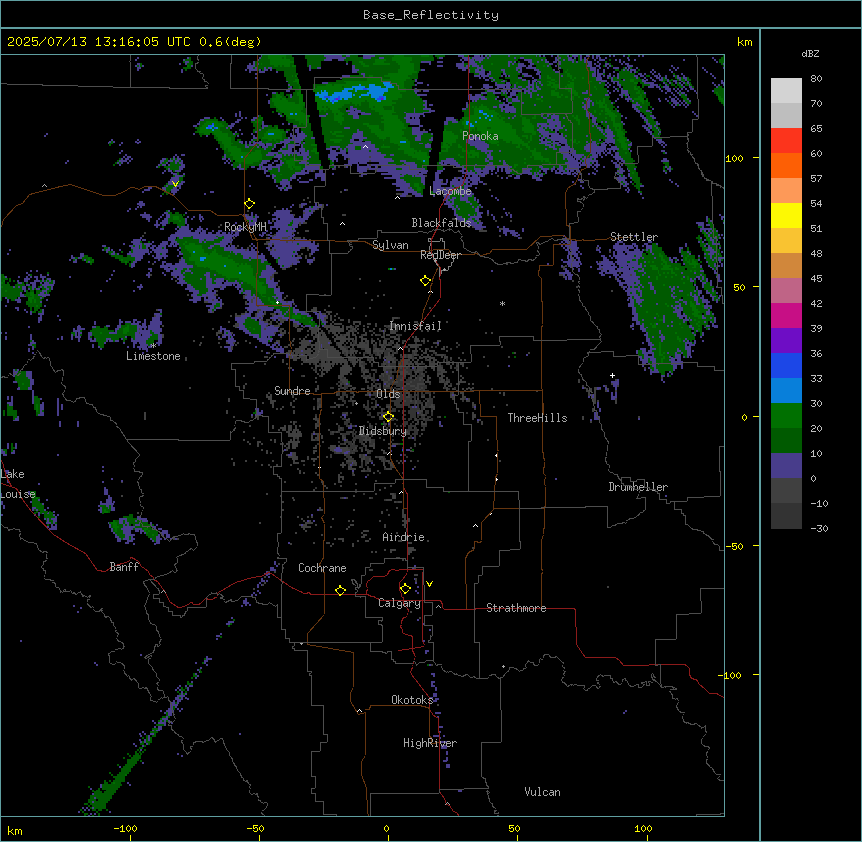Click the Airdrie city label
The width and height of the screenshot is (862, 842).
pyautogui.click(x=403, y=537)
